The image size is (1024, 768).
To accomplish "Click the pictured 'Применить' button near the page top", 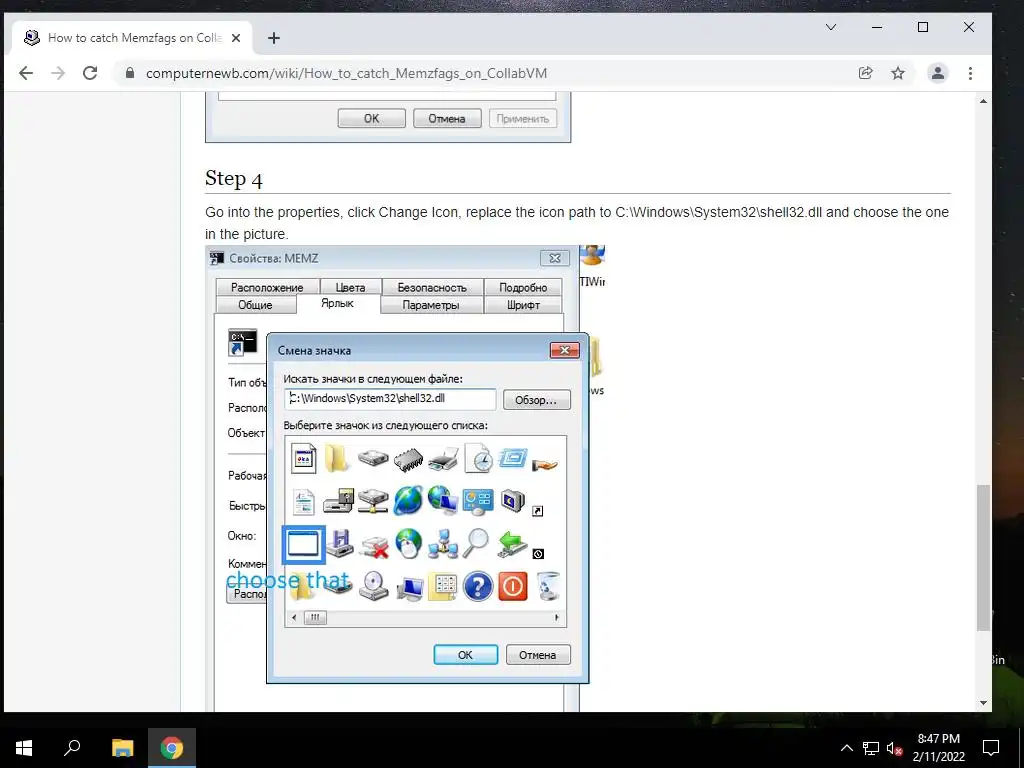I will click(x=522, y=118).
